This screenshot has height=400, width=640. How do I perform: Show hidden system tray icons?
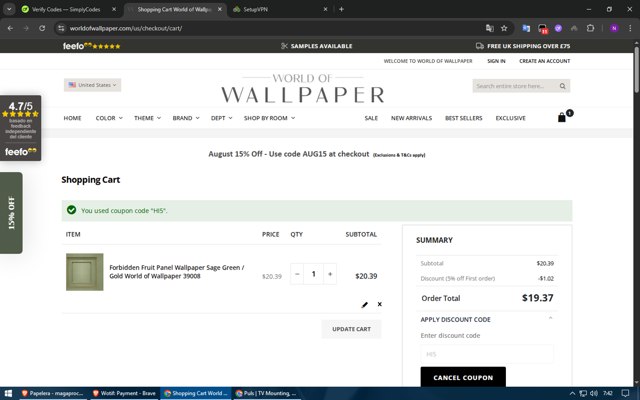tap(572, 393)
